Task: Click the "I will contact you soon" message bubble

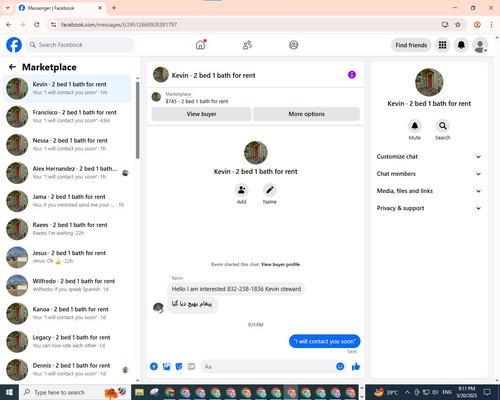Action: click(x=324, y=341)
